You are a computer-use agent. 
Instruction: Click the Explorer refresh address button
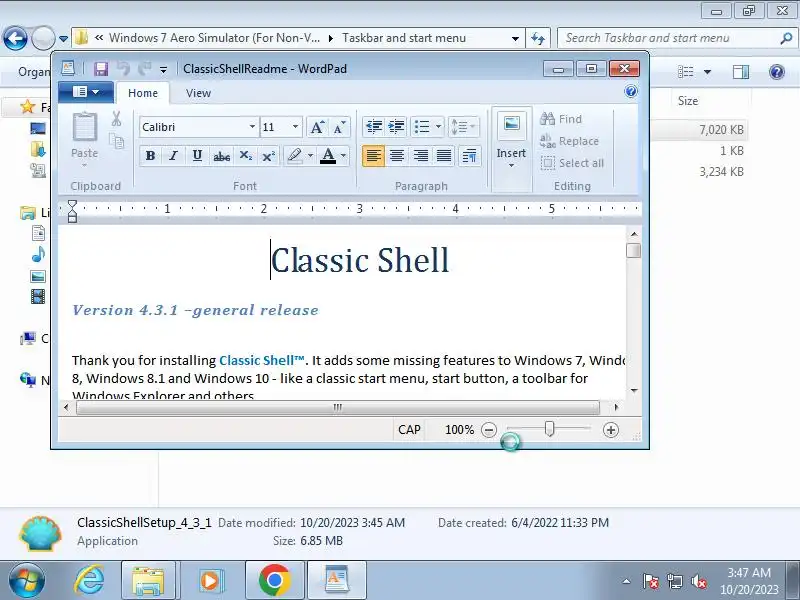pos(538,38)
